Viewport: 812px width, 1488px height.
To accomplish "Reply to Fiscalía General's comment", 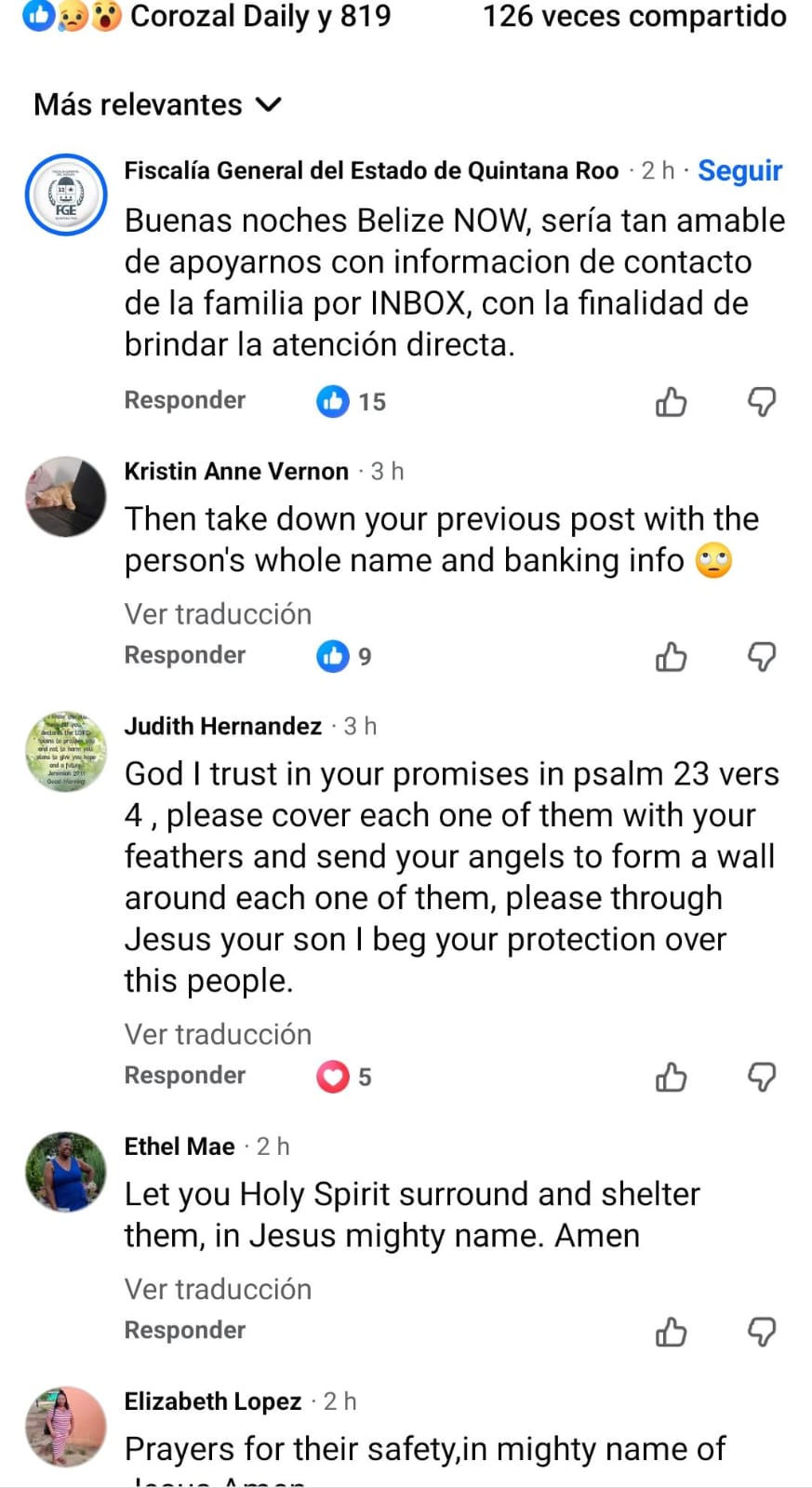I will click(185, 400).
